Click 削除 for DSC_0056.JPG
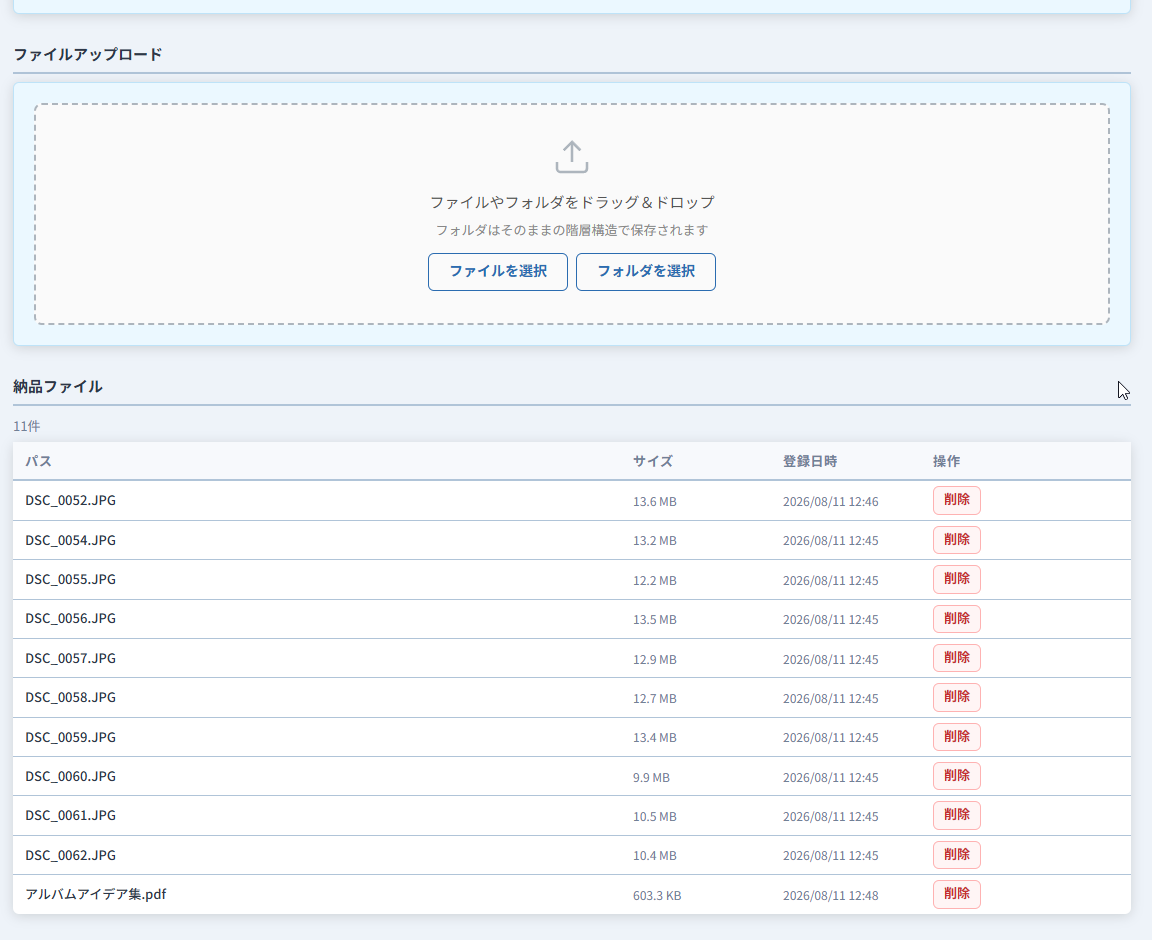 [957, 619]
